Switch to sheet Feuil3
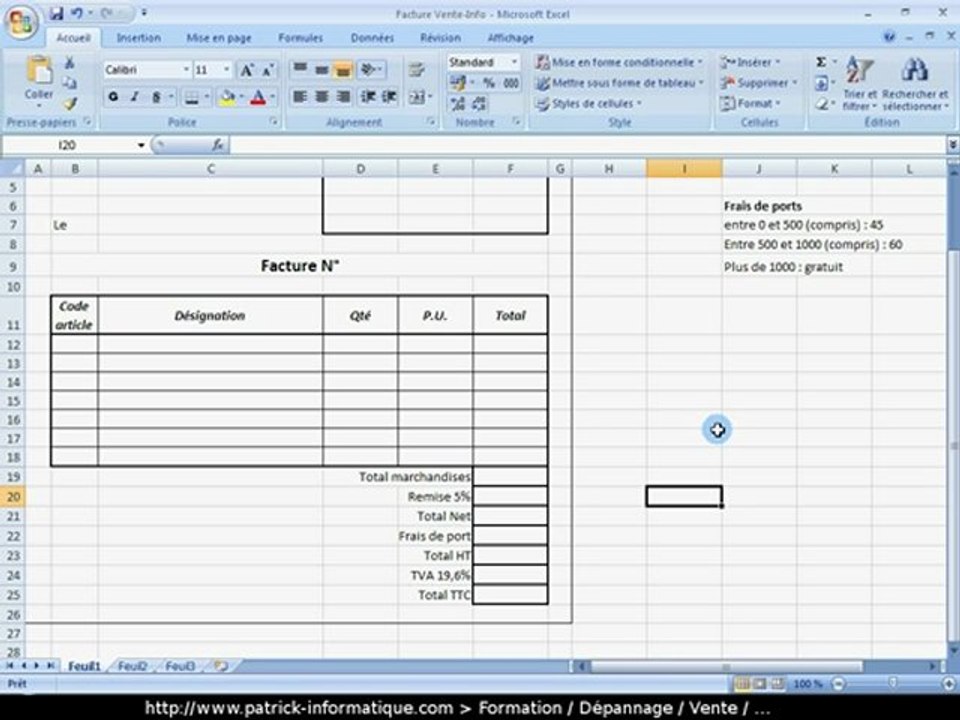The image size is (960, 720). [x=180, y=666]
